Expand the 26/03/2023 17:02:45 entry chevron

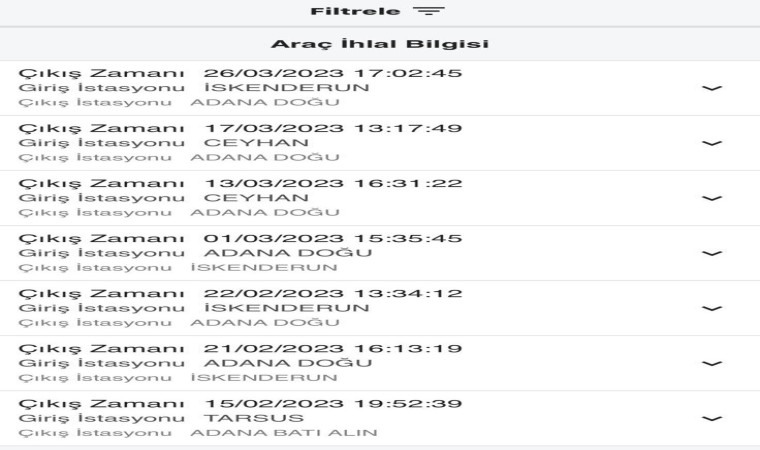click(711, 88)
